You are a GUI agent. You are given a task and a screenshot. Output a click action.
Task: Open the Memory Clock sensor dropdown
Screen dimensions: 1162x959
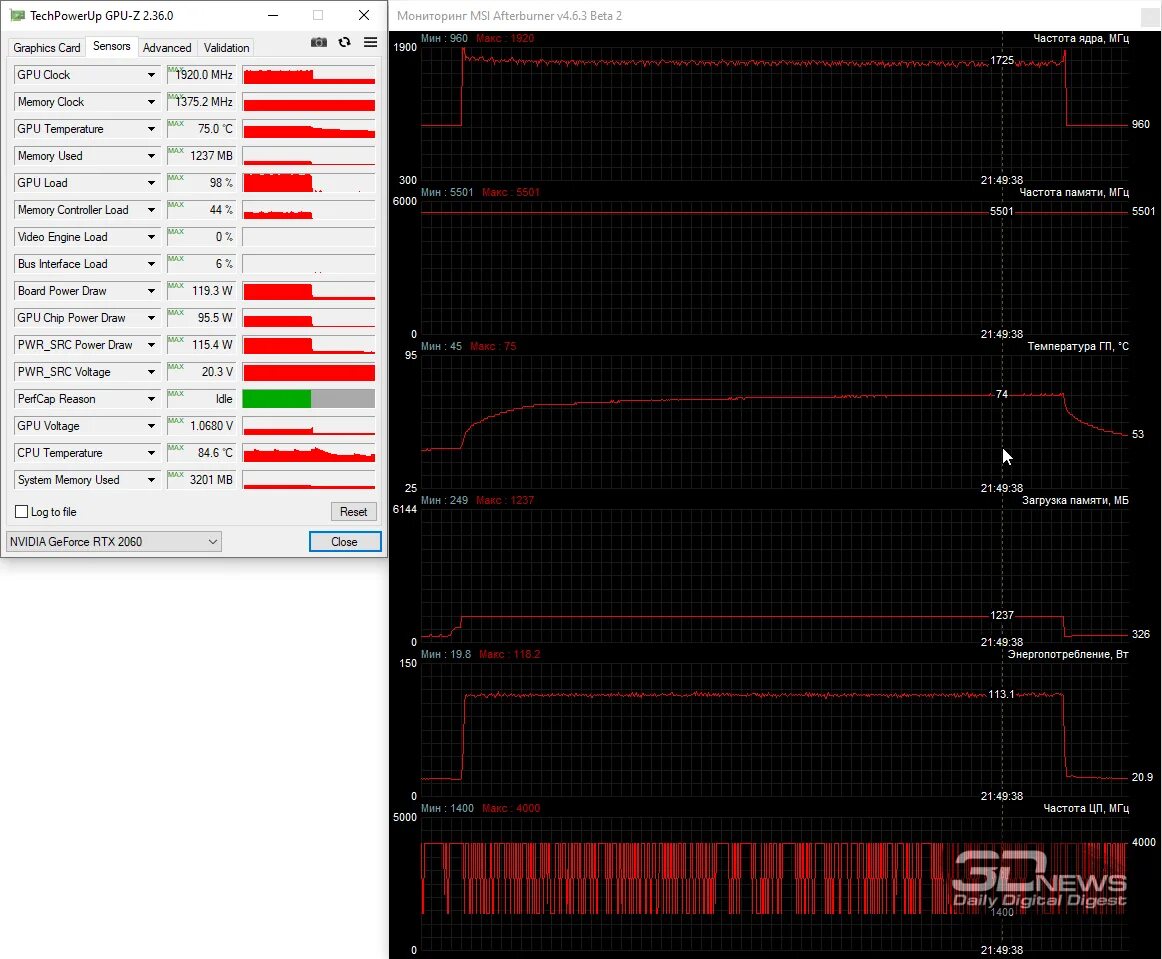tap(151, 102)
